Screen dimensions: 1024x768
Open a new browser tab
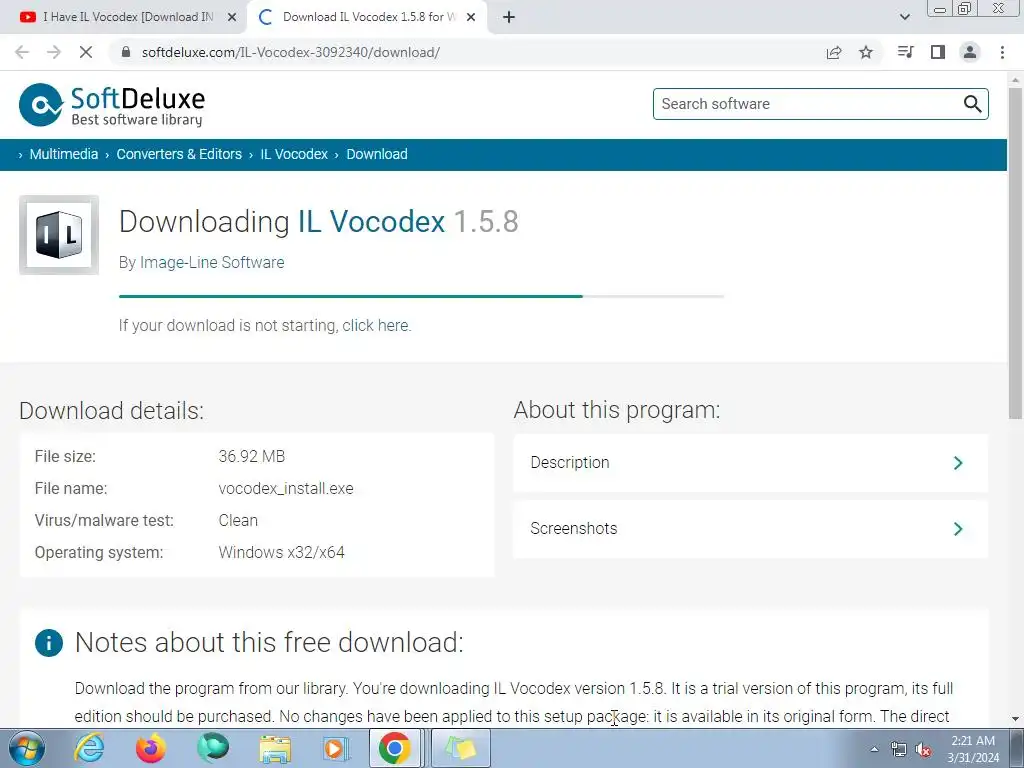[x=509, y=17]
